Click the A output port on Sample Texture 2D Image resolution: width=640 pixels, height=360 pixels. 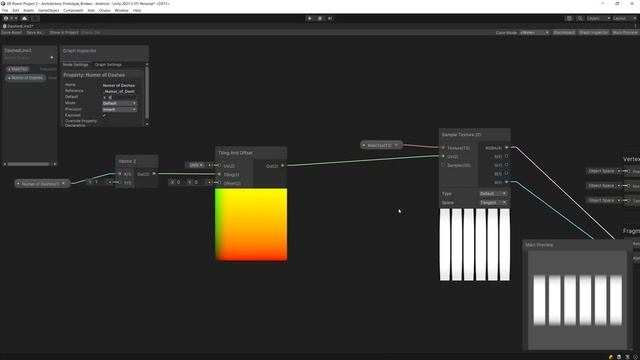coord(507,182)
